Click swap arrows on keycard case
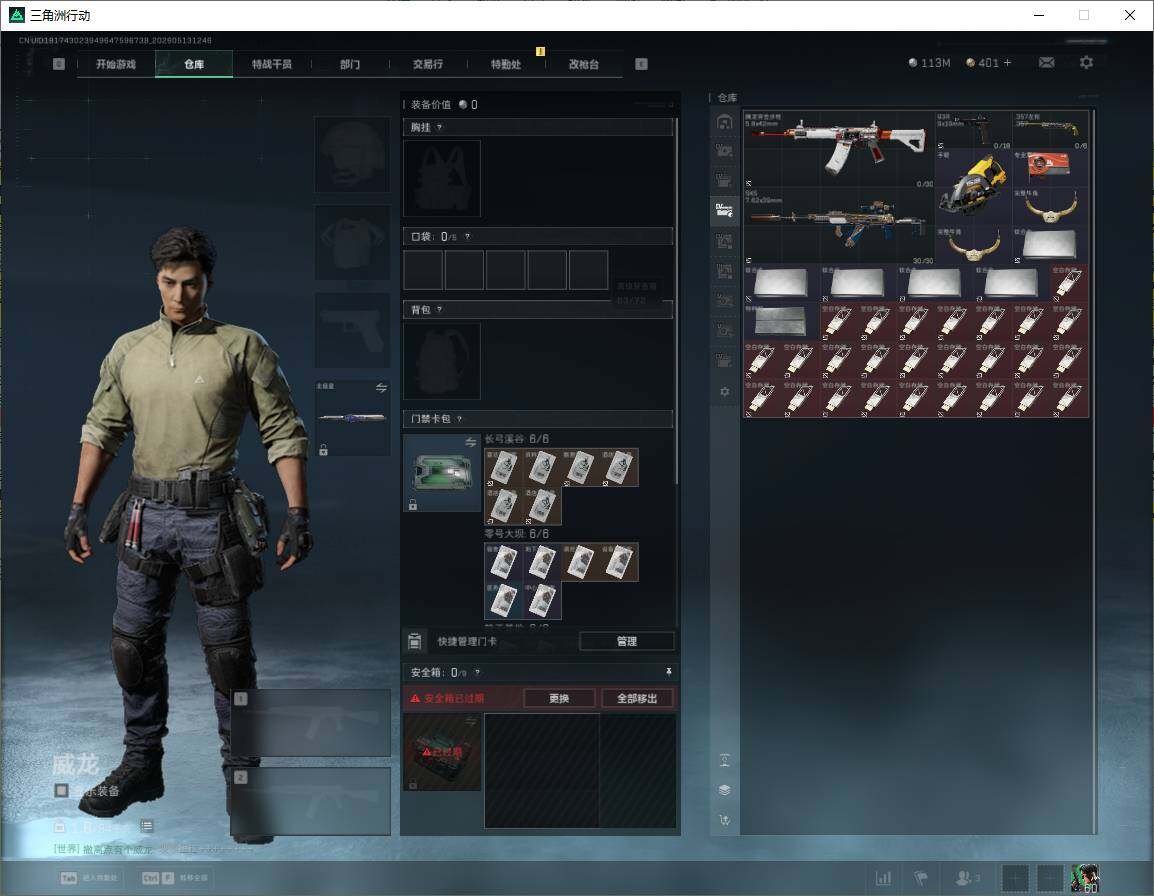Viewport: 1154px width, 896px height. point(470,442)
